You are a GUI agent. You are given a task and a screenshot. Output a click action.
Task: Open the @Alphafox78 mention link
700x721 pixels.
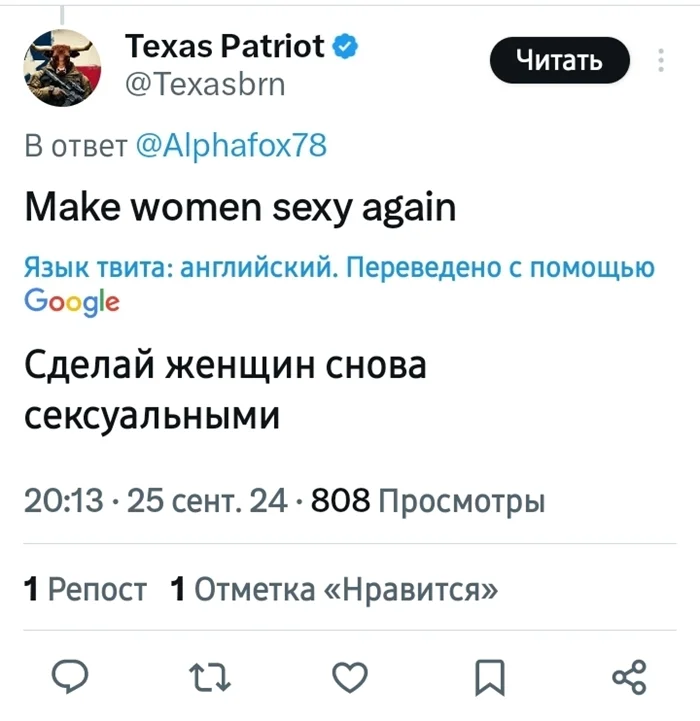229,146
